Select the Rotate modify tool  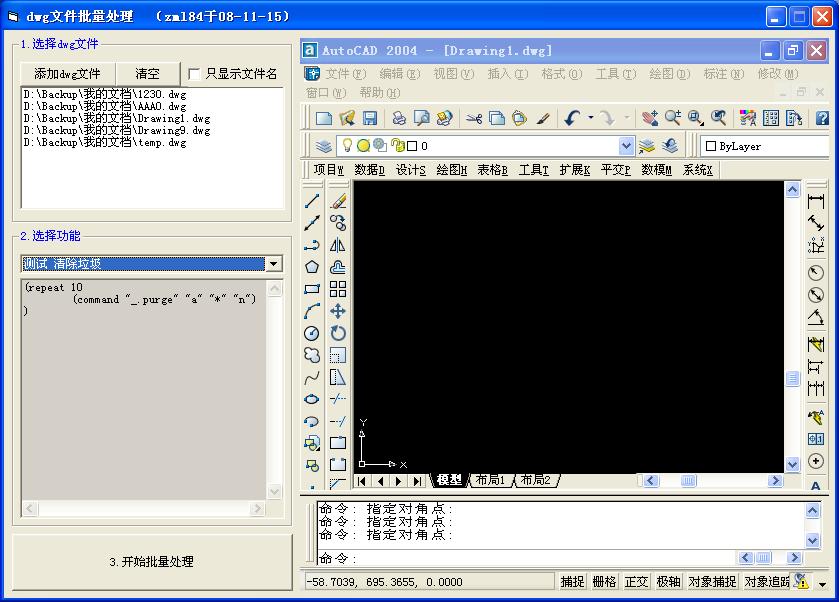338,333
